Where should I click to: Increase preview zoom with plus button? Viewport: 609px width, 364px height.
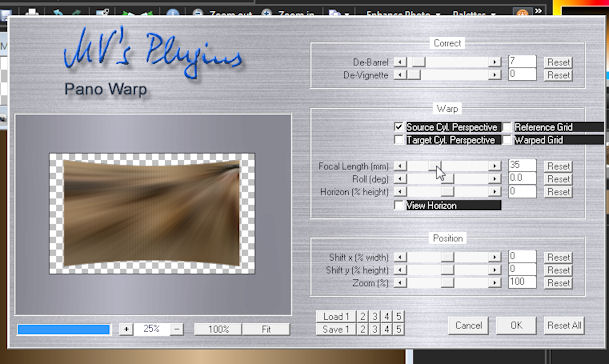pos(126,329)
